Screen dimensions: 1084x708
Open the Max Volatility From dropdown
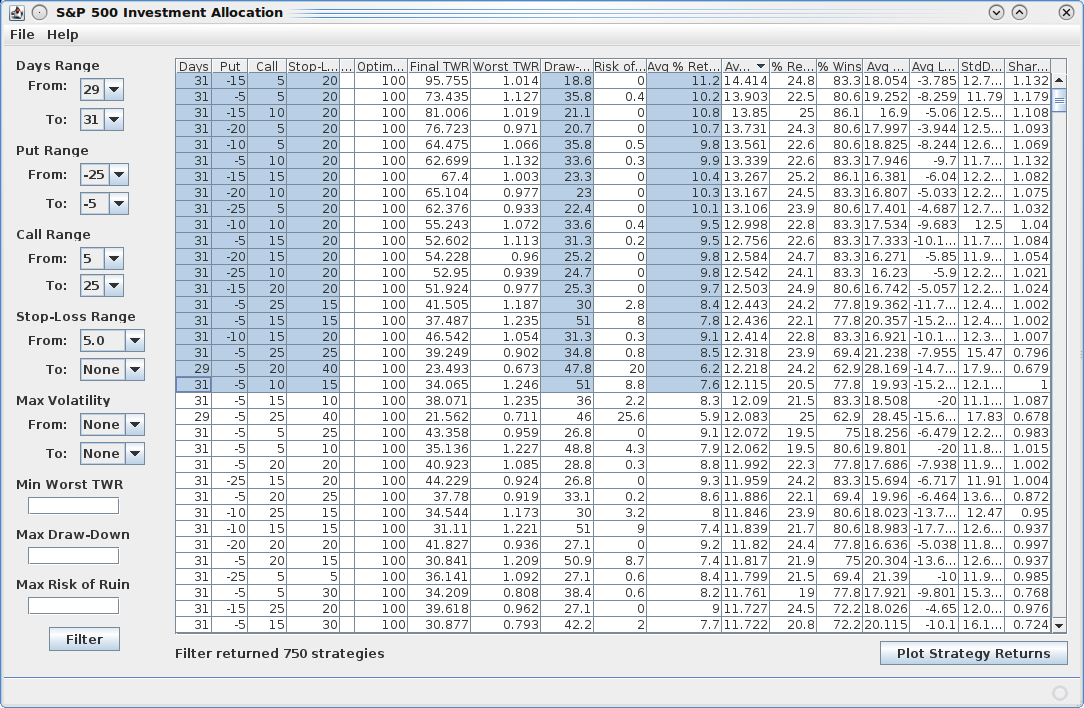tap(135, 425)
